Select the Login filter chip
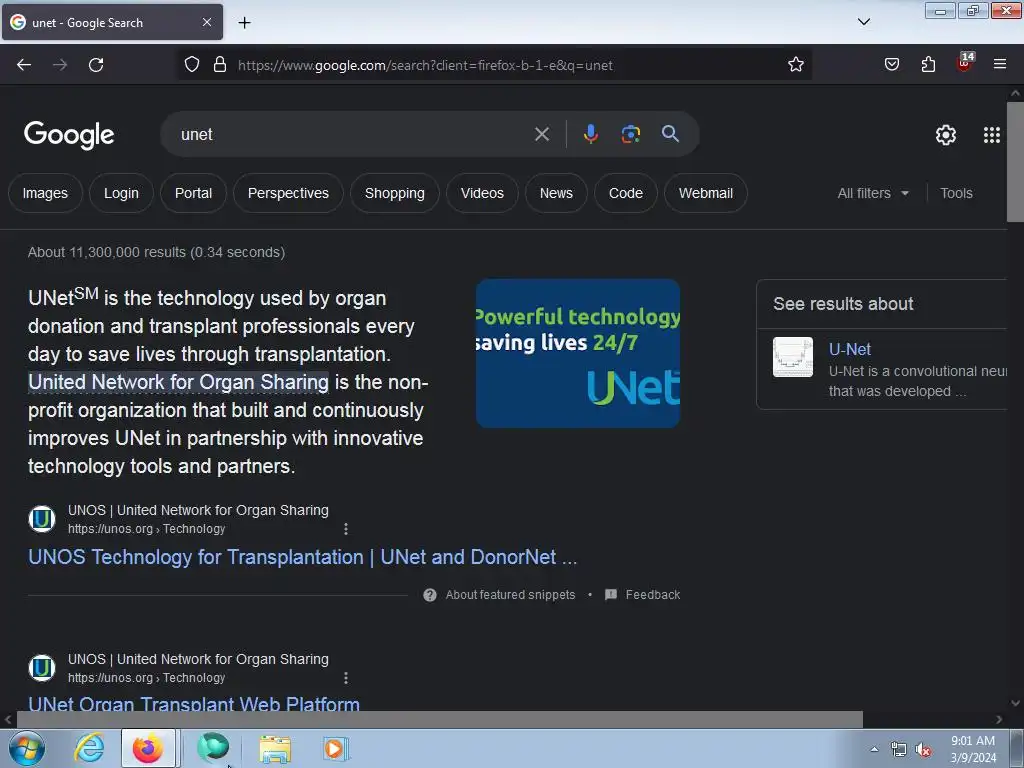The height and width of the screenshot is (768, 1024). (121, 193)
